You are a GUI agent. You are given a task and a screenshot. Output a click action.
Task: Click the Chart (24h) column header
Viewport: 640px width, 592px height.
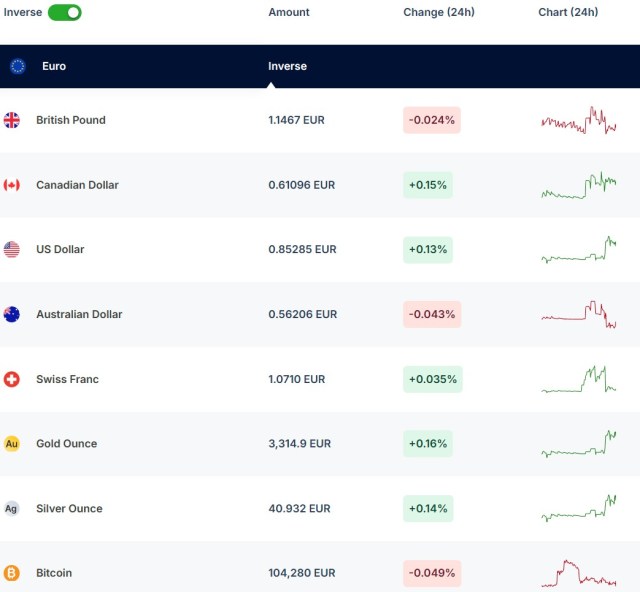click(568, 12)
